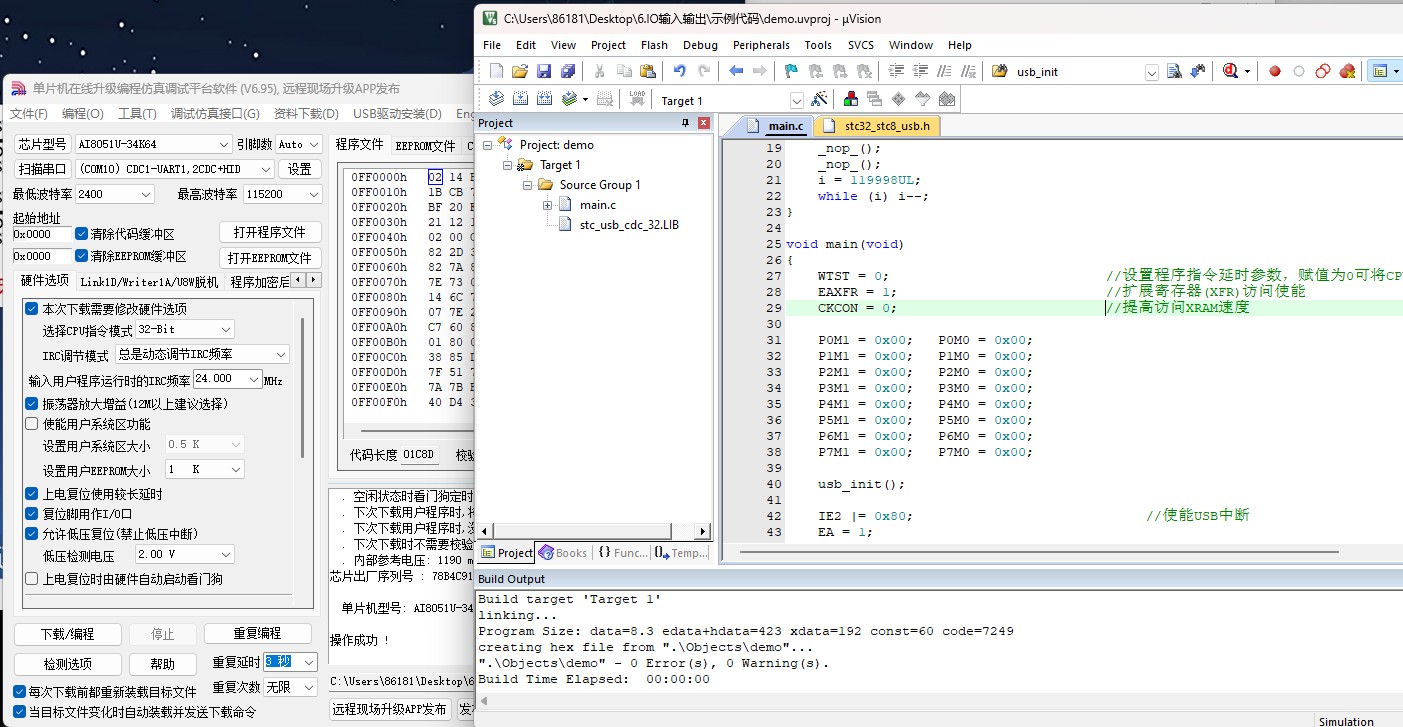1403x727 pixels.
Task: Uncheck 清除代码缓冲区 checkbox
Action: click(x=82, y=234)
